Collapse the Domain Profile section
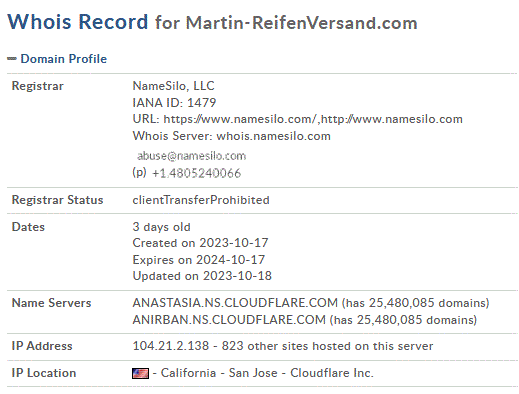 [63, 59]
